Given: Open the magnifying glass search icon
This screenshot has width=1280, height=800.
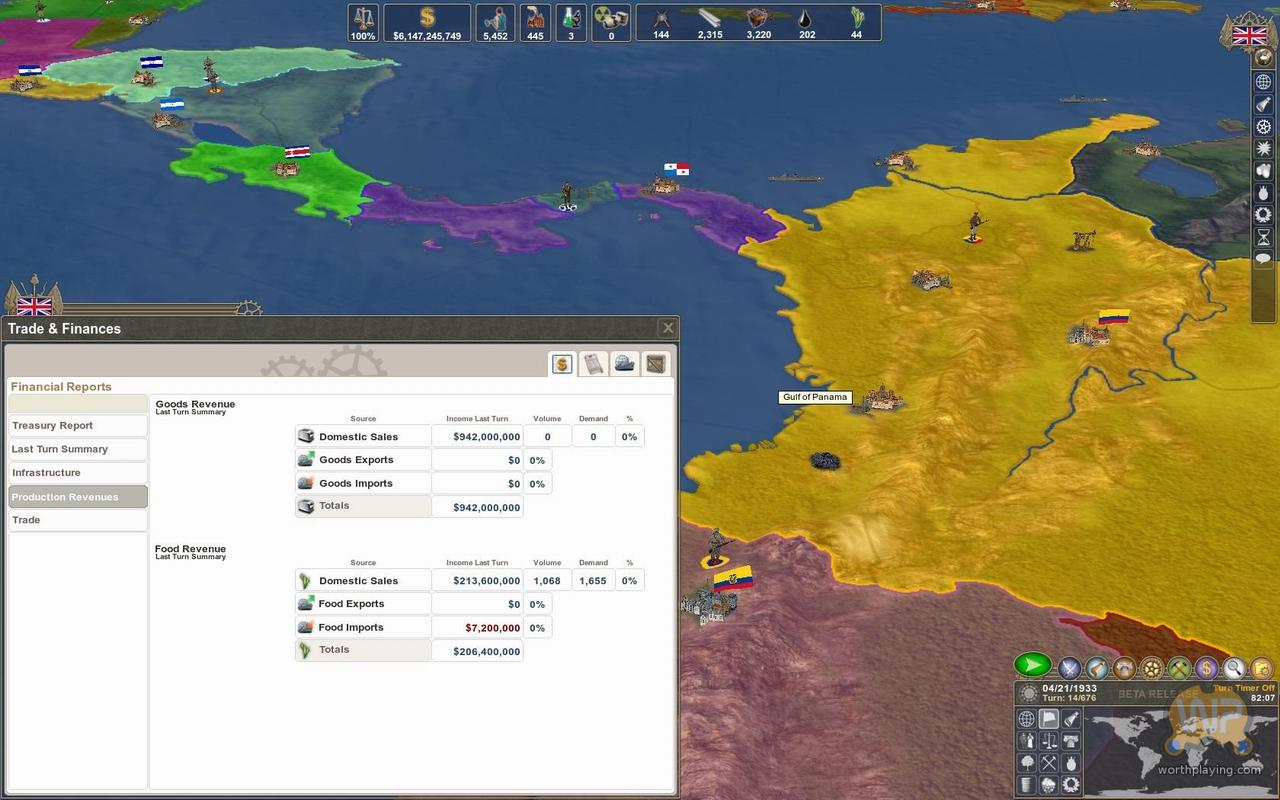Looking at the screenshot, I should [x=1234, y=667].
